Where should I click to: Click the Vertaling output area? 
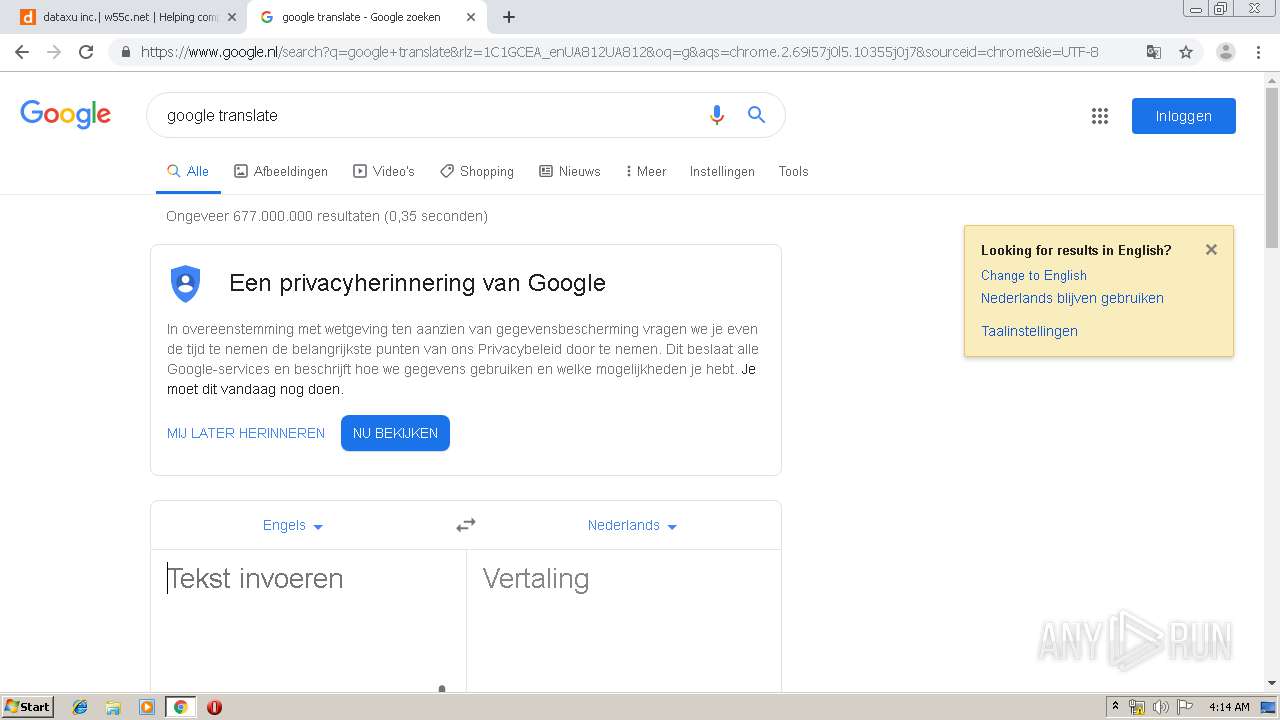coord(624,620)
